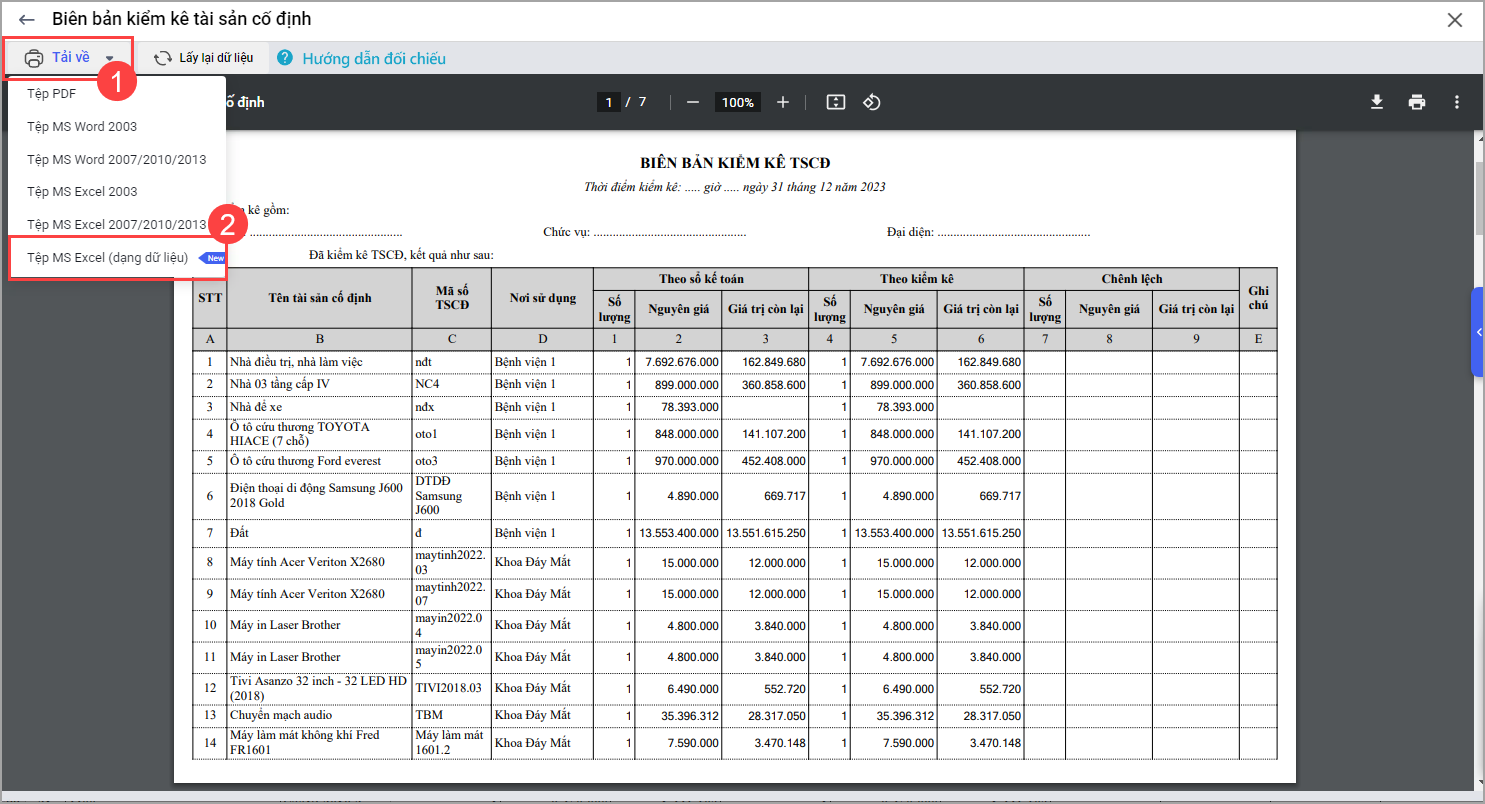1485x804 pixels.
Task: Click the blue help question mark icon
Action: [x=285, y=58]
